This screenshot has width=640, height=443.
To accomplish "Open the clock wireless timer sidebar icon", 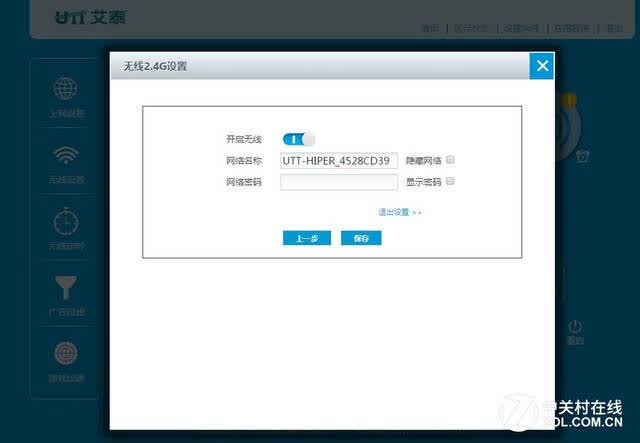I will pos(66,222).
